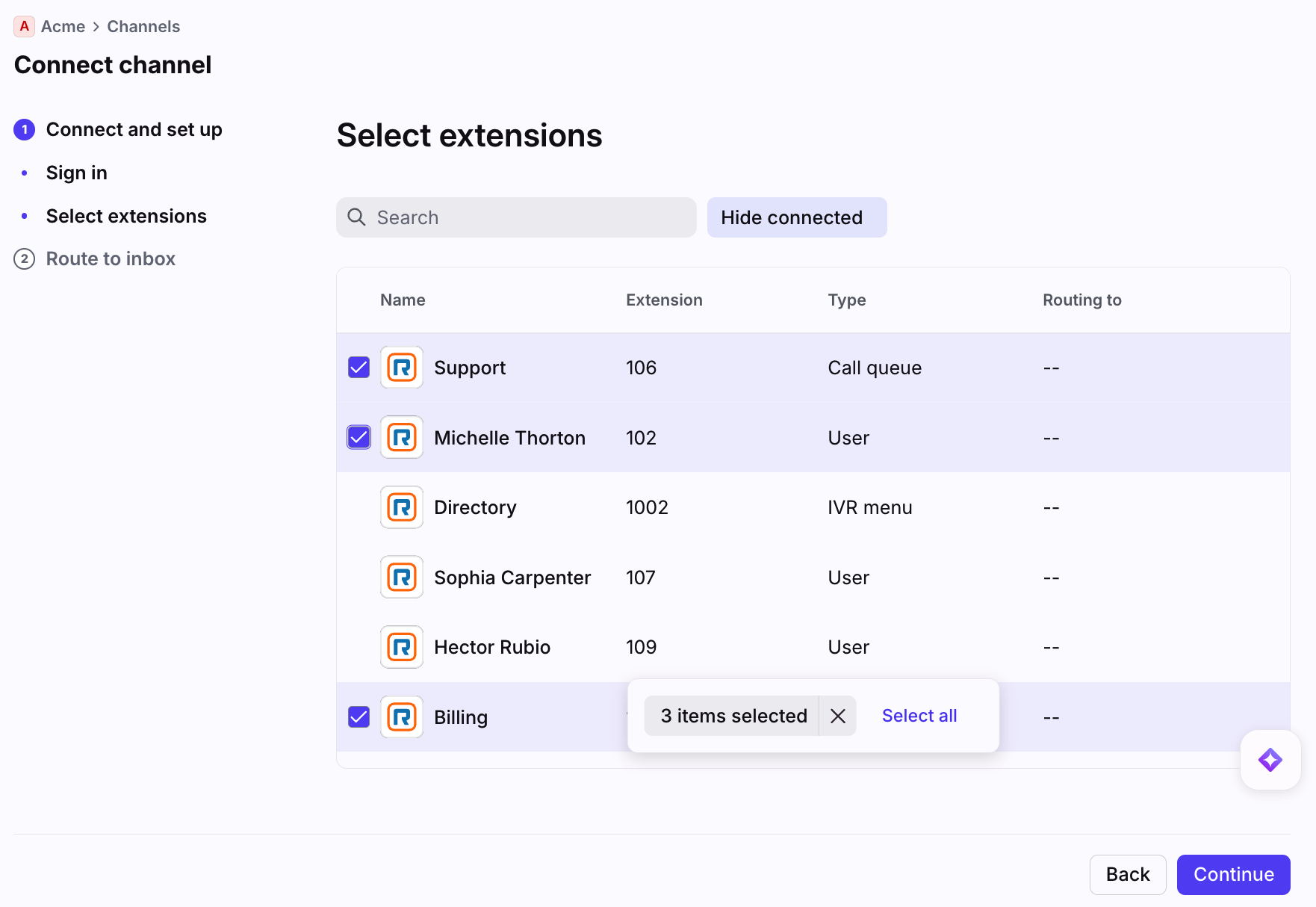Select the Directory row name
Viewport: 1316px width, 907px height.
coord(475,508)
